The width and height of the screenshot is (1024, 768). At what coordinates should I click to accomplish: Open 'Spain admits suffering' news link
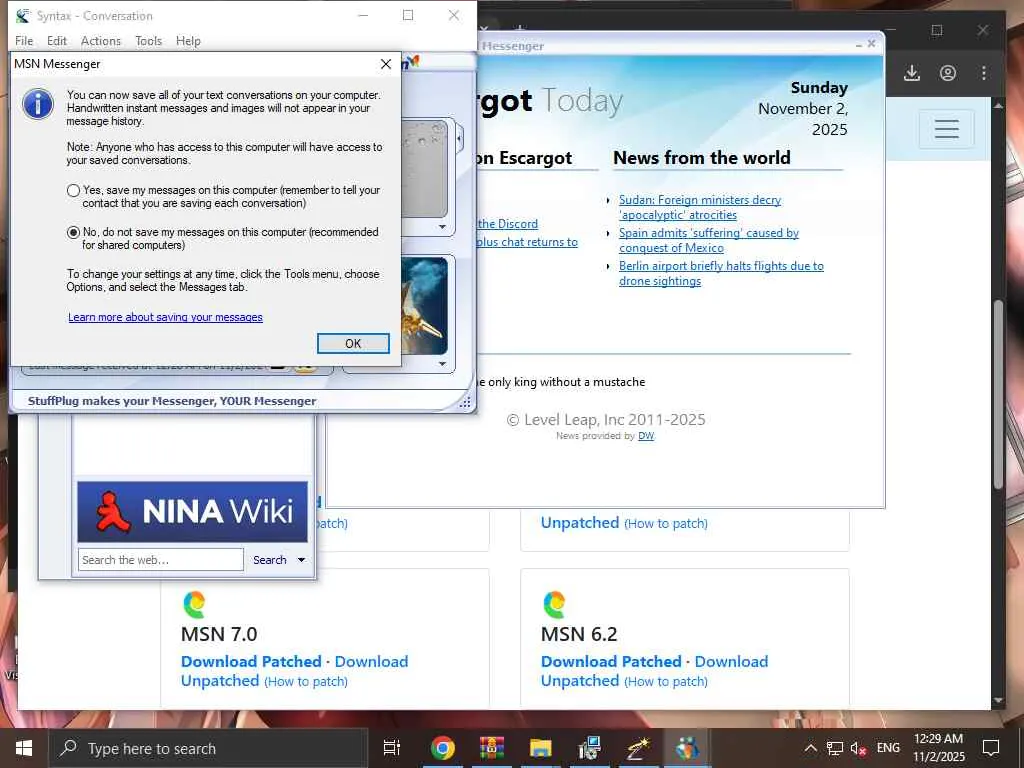point(709,240)
